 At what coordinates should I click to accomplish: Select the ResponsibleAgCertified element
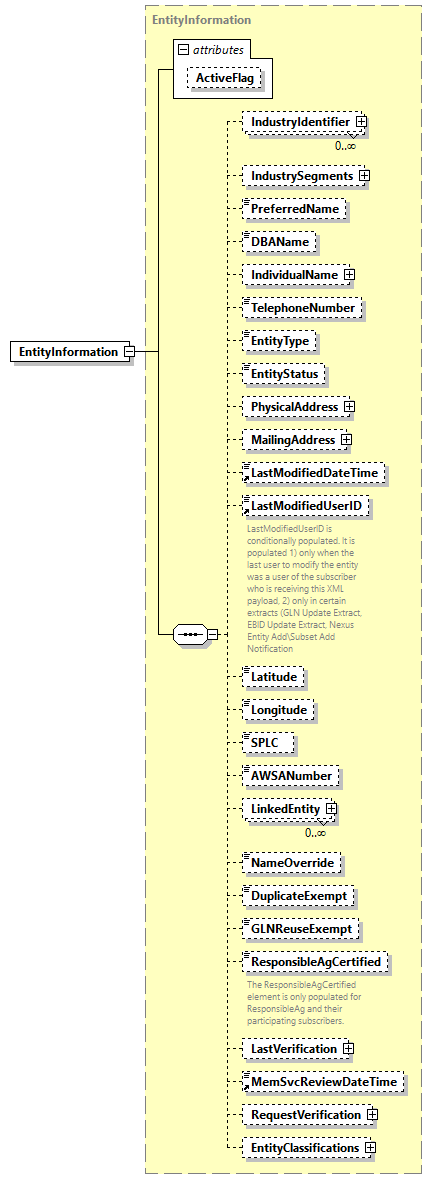[315, 963]
